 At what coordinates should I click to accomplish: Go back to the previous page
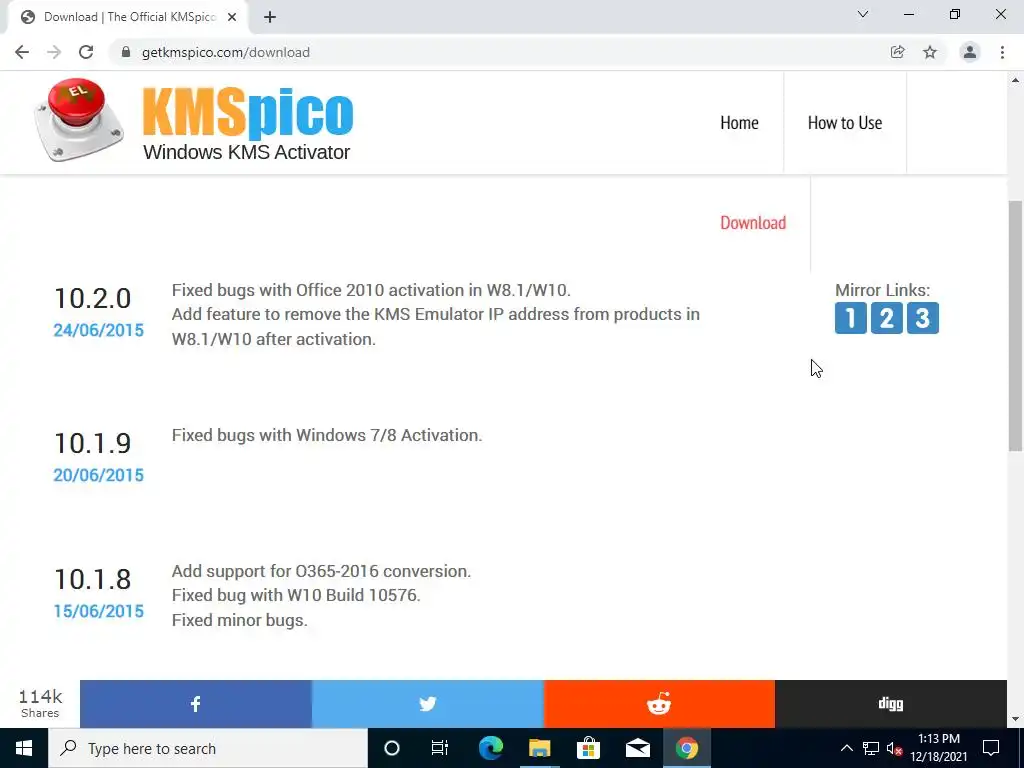tap(22, 52)
